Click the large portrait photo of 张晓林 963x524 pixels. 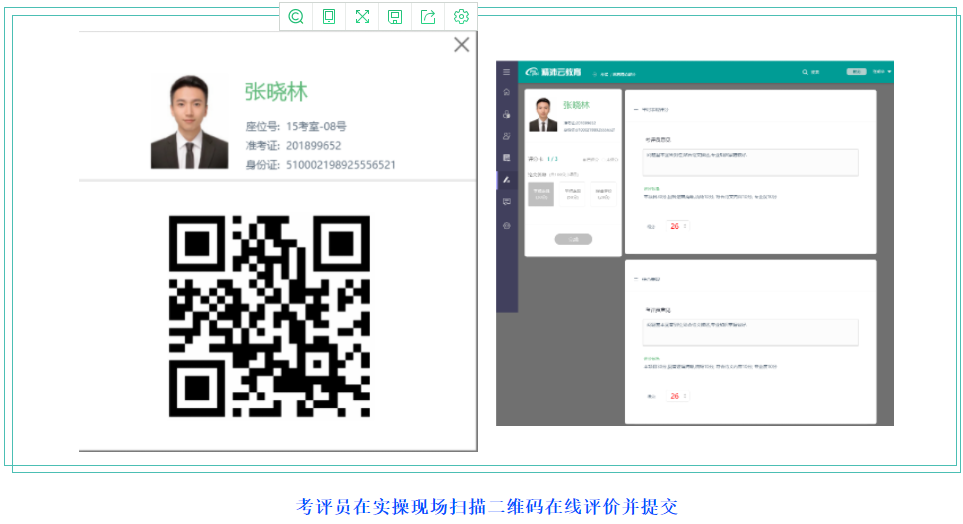pyautogui.click(x=189, y=122)
